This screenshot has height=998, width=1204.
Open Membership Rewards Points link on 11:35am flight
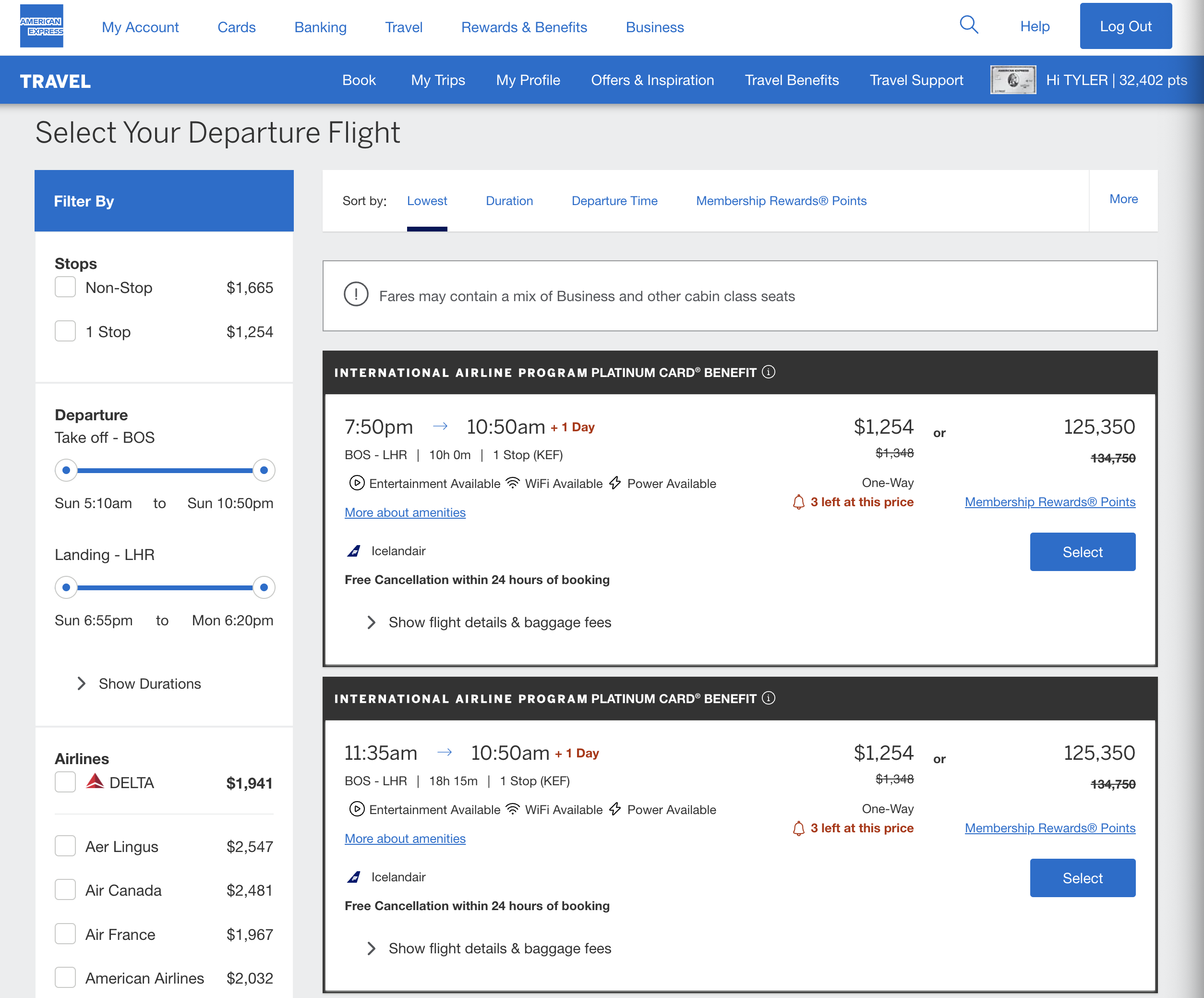pos(1050,828)
